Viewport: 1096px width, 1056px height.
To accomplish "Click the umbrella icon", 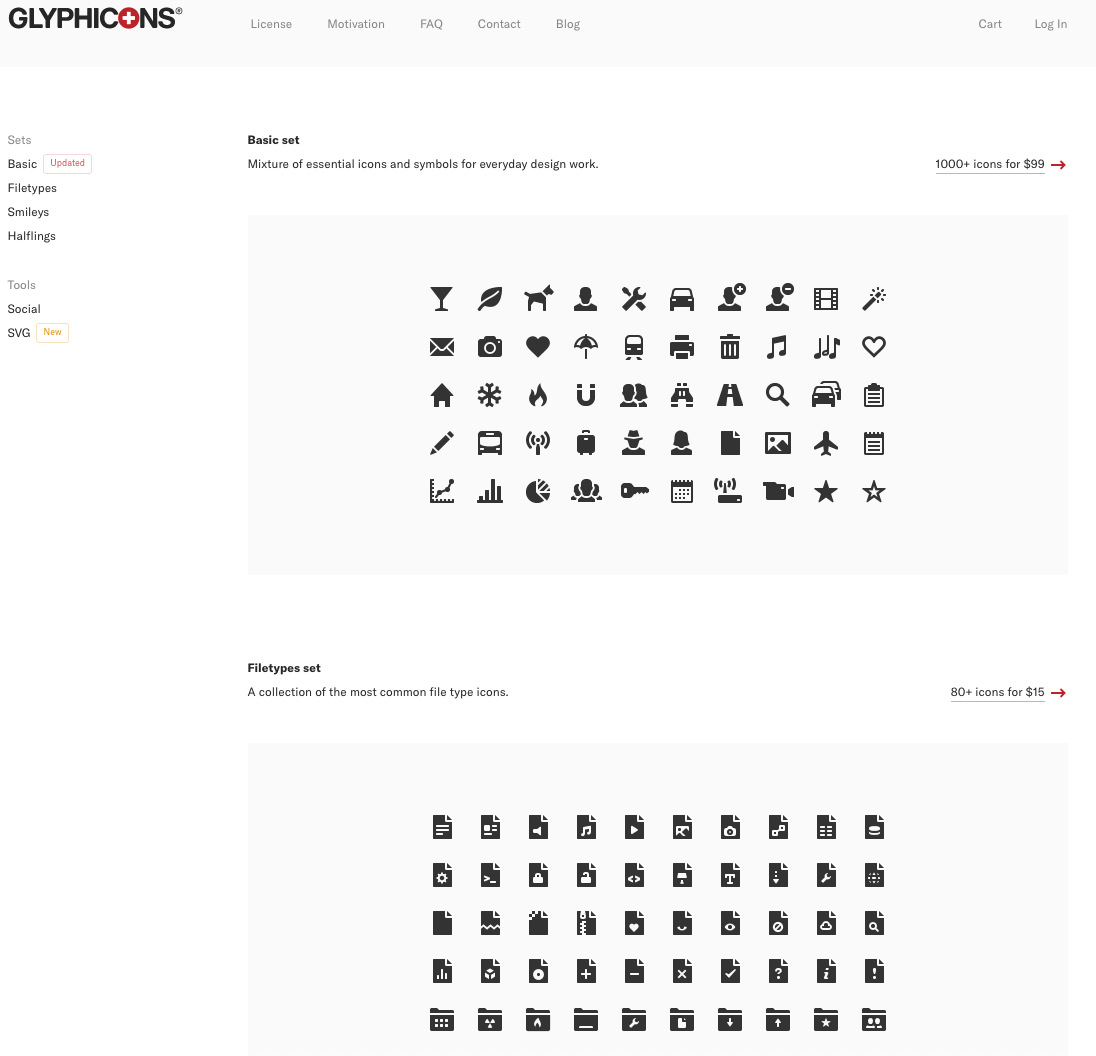I will pos(585,347).
